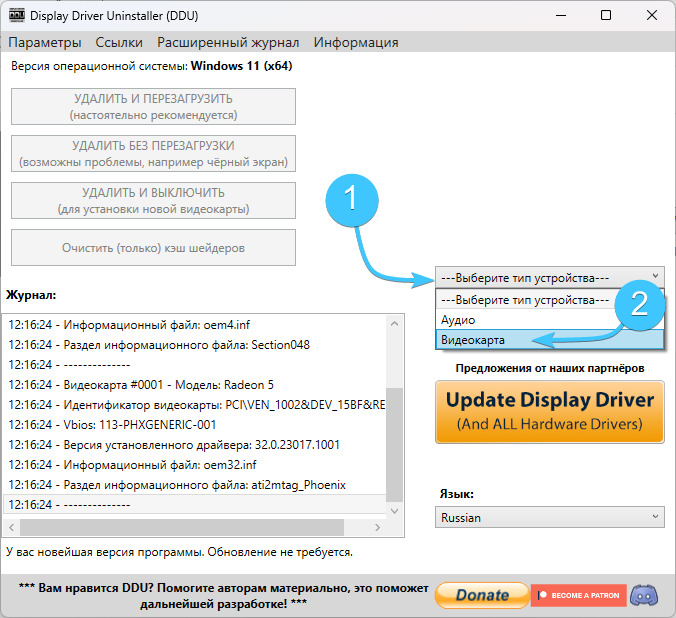The height and width of the screenshot is (618, 676).
Task: Click the Очистить кэш шейдеров button
Action: pyautogui.click(x=153, y=248)
